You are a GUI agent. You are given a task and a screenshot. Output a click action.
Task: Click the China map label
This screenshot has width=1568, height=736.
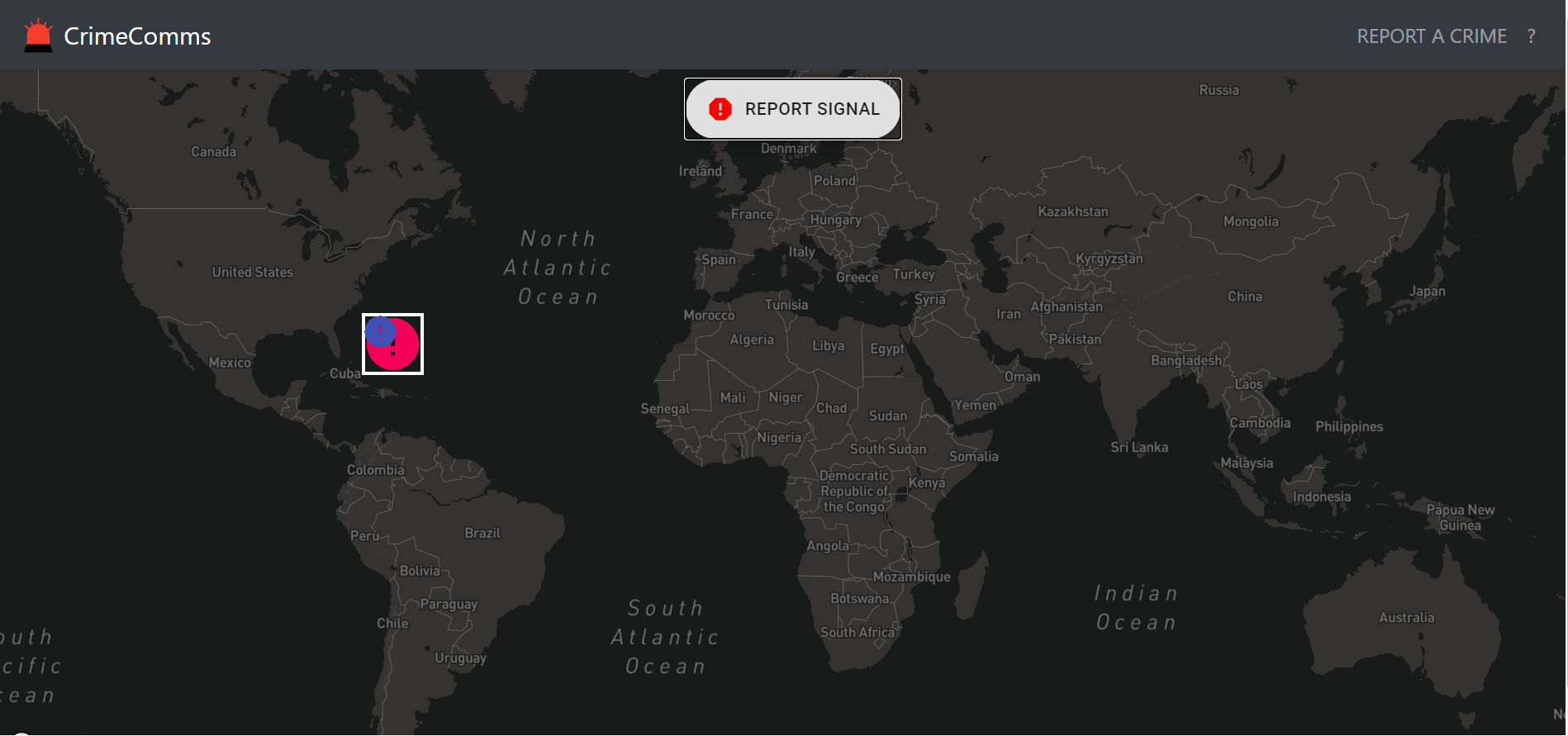pos(1245,296)
